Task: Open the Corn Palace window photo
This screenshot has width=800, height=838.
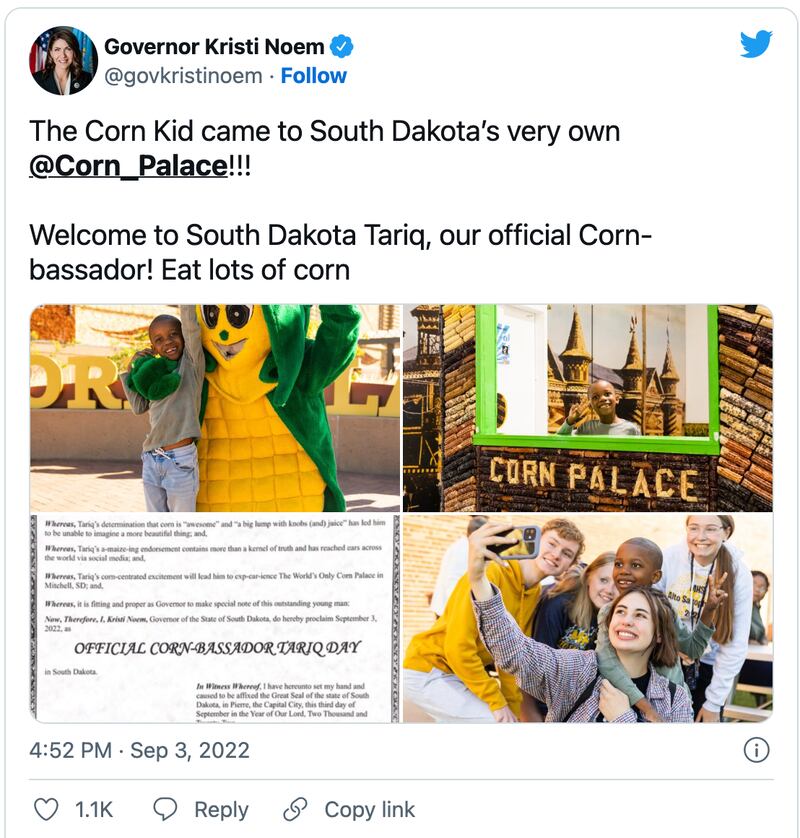Action: (x=587, y=408)
